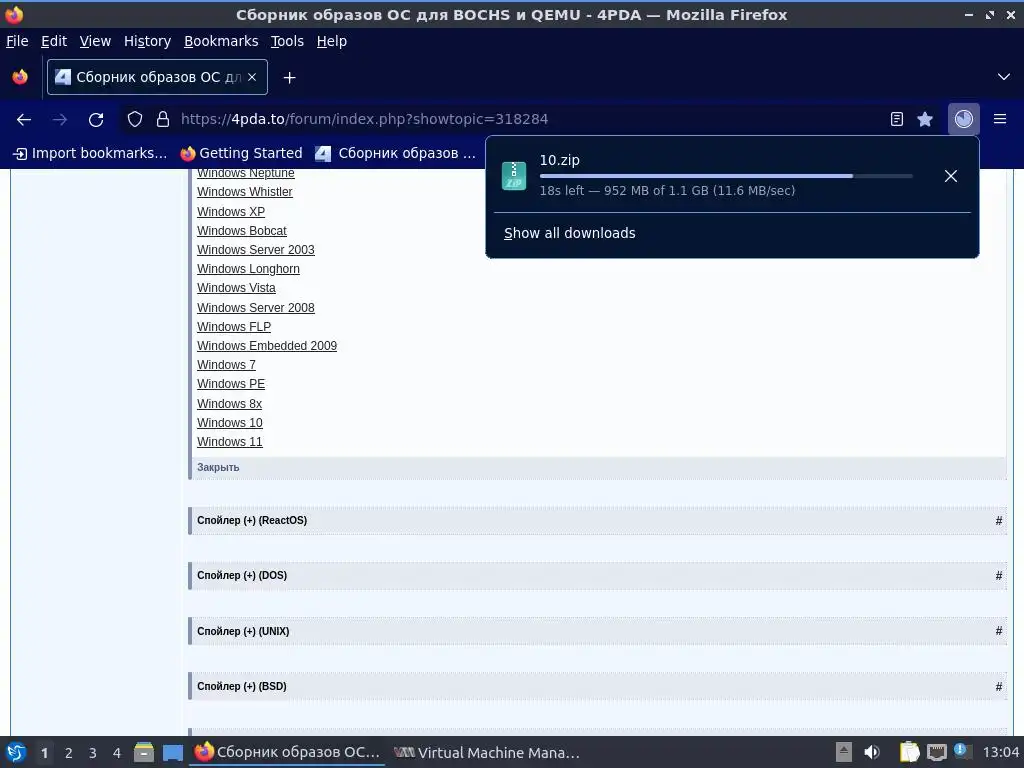1024x768 pixels.
Task: Open the Windows XP link
Action: [x=231, y=212]
